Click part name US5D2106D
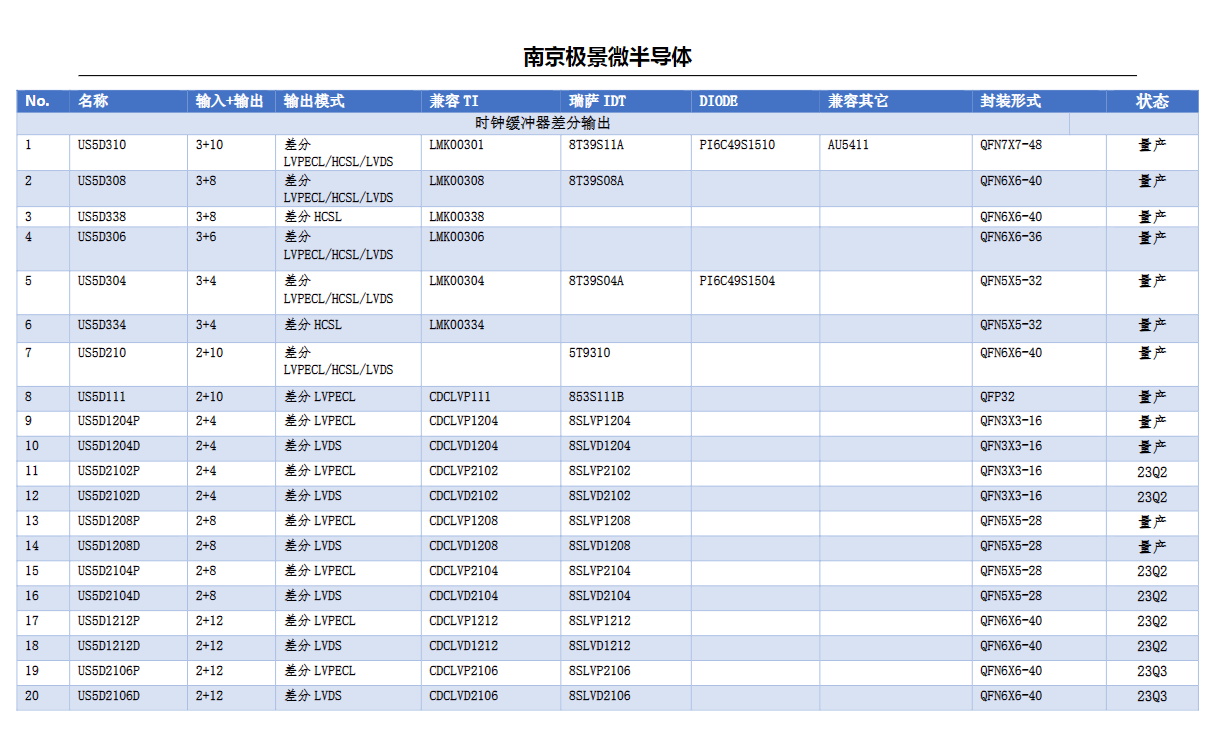Viewport: 1212px width, 733px height. 109,696
